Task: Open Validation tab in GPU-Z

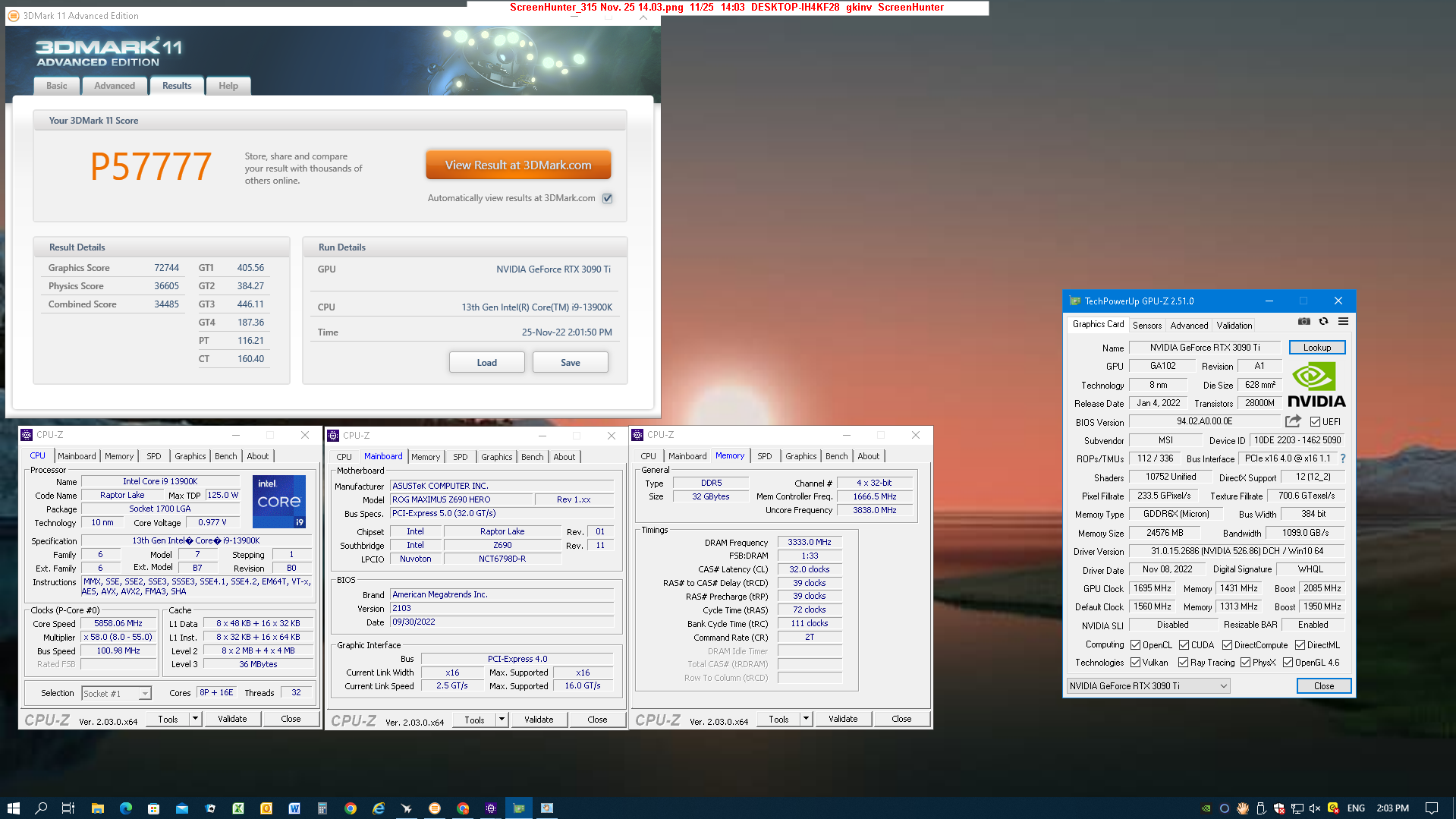Action: pos(1234,325)
